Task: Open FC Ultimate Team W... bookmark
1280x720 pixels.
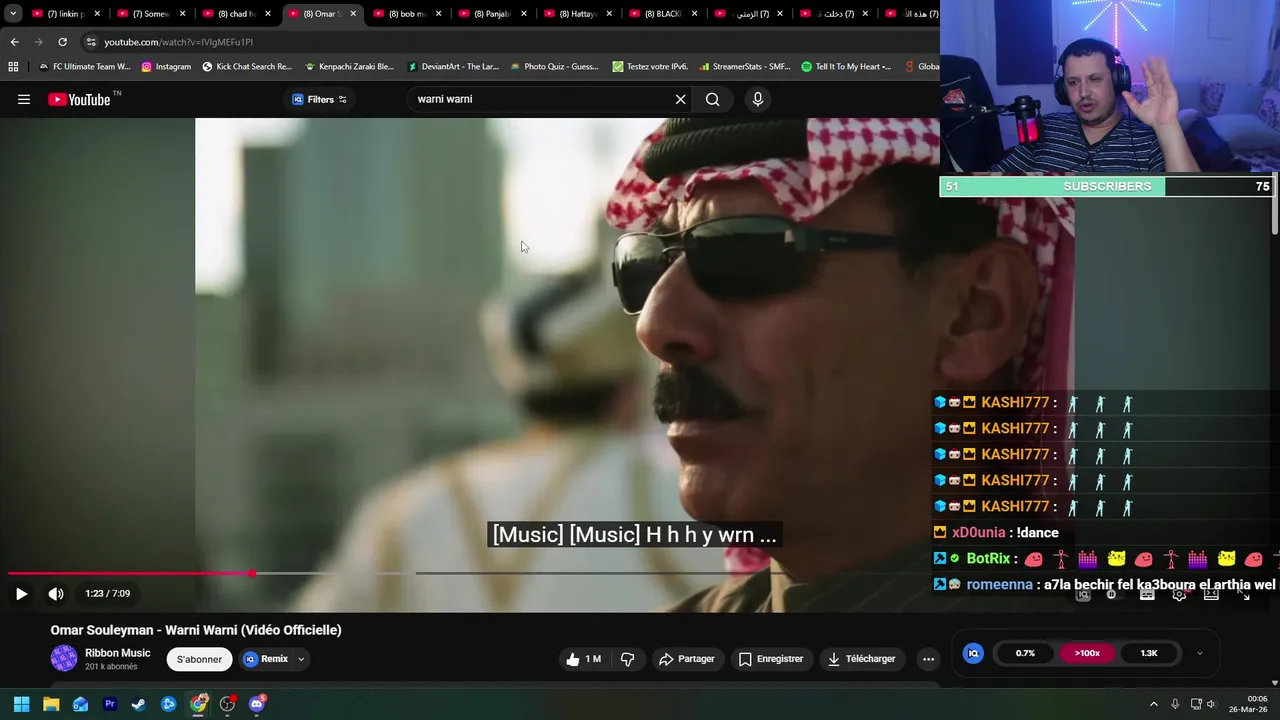Action: [83, 67]
